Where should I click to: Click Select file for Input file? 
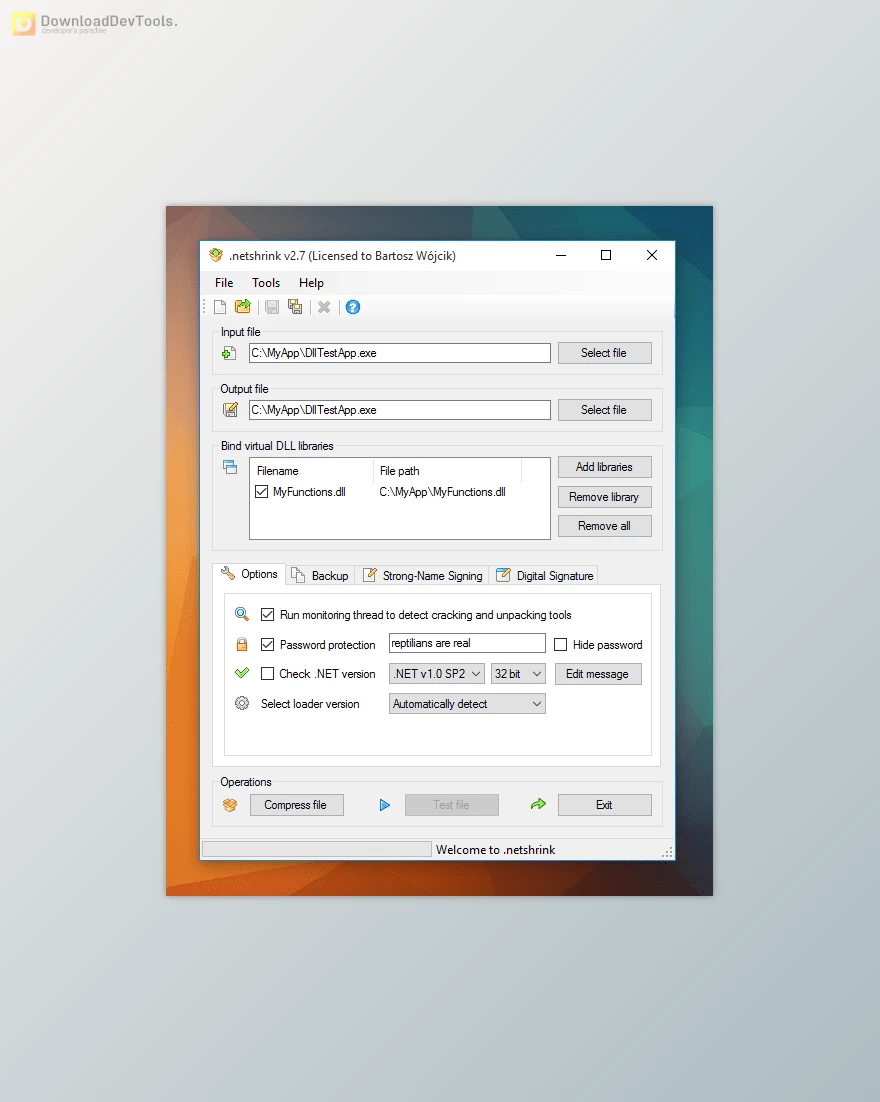click(604, 353)
